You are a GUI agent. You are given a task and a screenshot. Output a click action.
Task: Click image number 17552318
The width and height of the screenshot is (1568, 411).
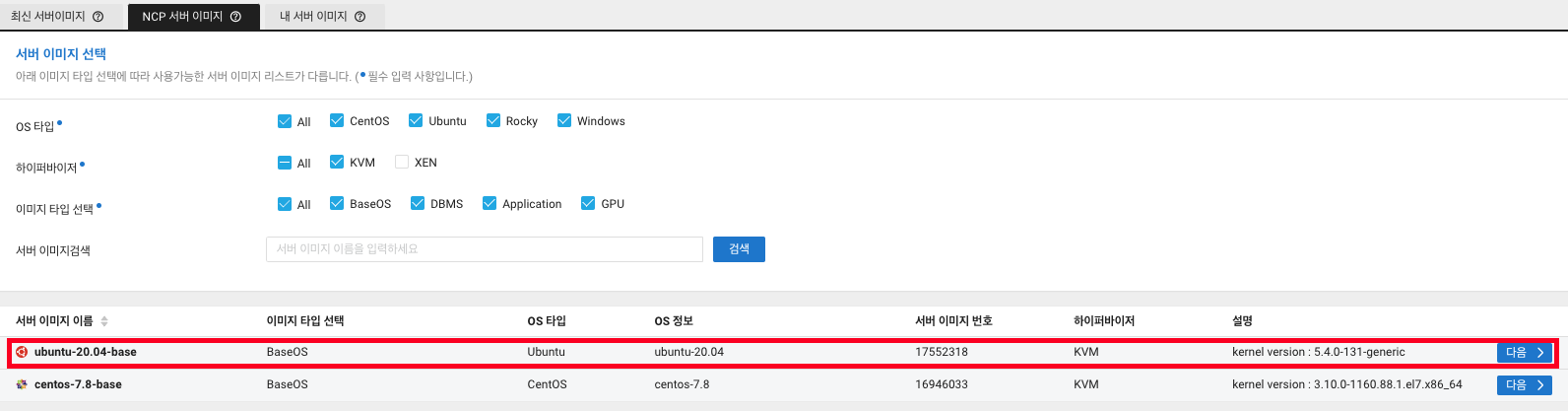942,352
